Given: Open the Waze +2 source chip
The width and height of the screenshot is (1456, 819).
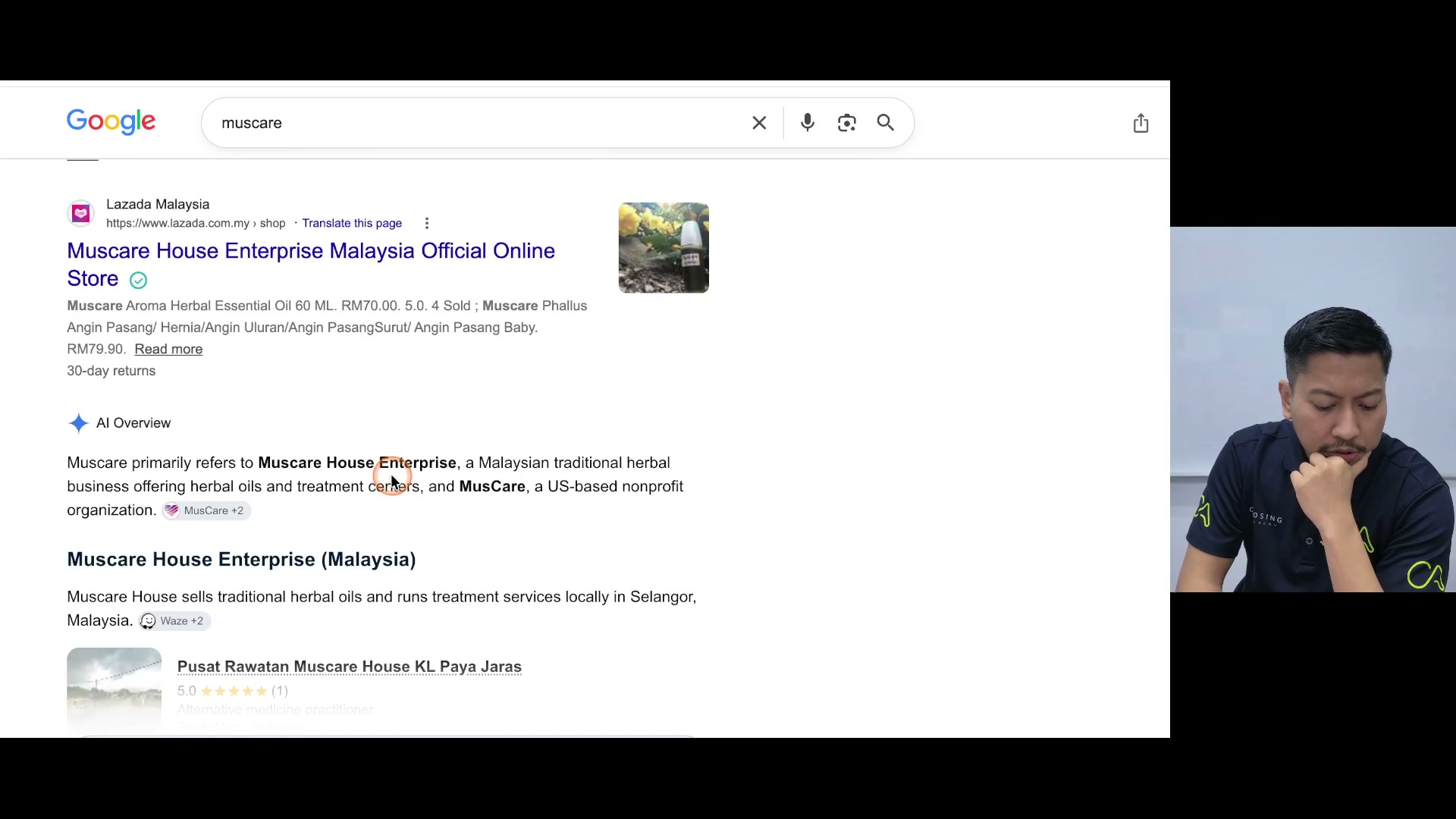Looking at the screenshot, I should point(174,621).
